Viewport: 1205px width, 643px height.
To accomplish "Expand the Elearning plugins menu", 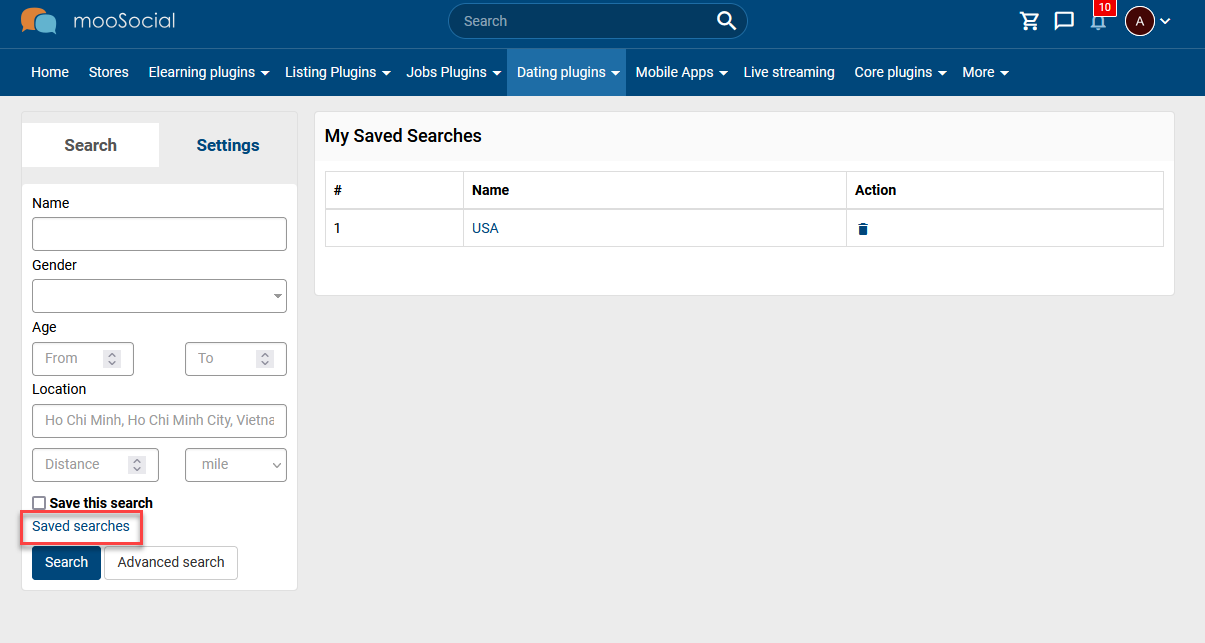I will (x=209, y=72).
